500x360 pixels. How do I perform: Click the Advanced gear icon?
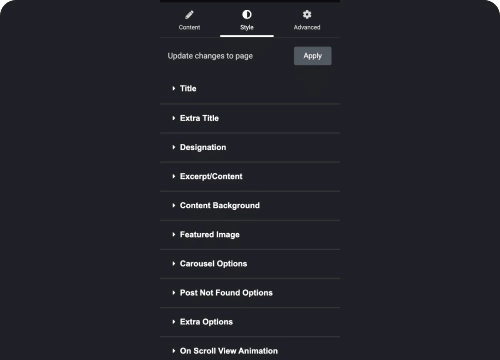pyautogui.click(x=307, y=14)
